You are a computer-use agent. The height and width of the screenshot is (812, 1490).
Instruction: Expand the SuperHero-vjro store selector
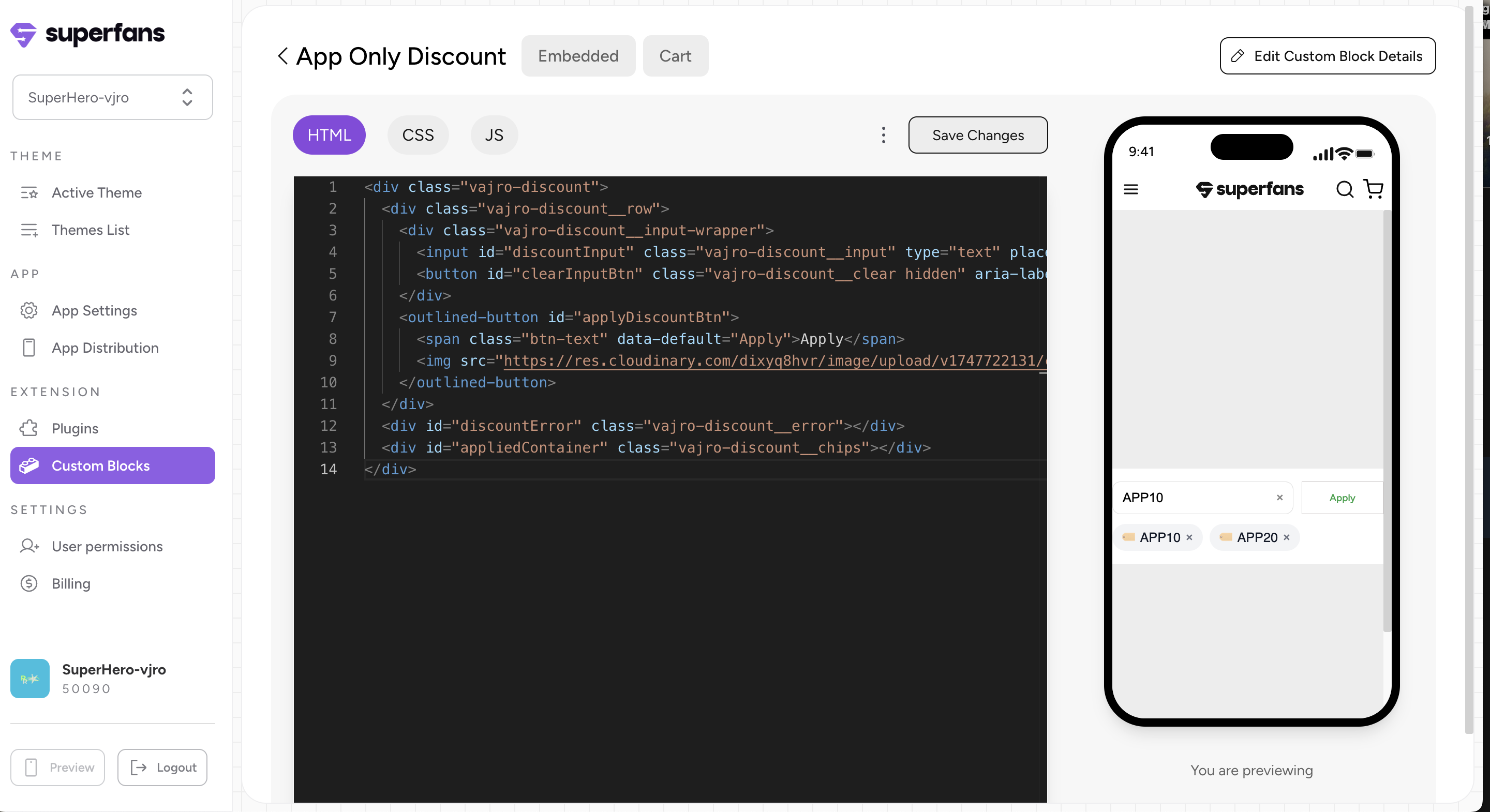click(x=113, y=97)
